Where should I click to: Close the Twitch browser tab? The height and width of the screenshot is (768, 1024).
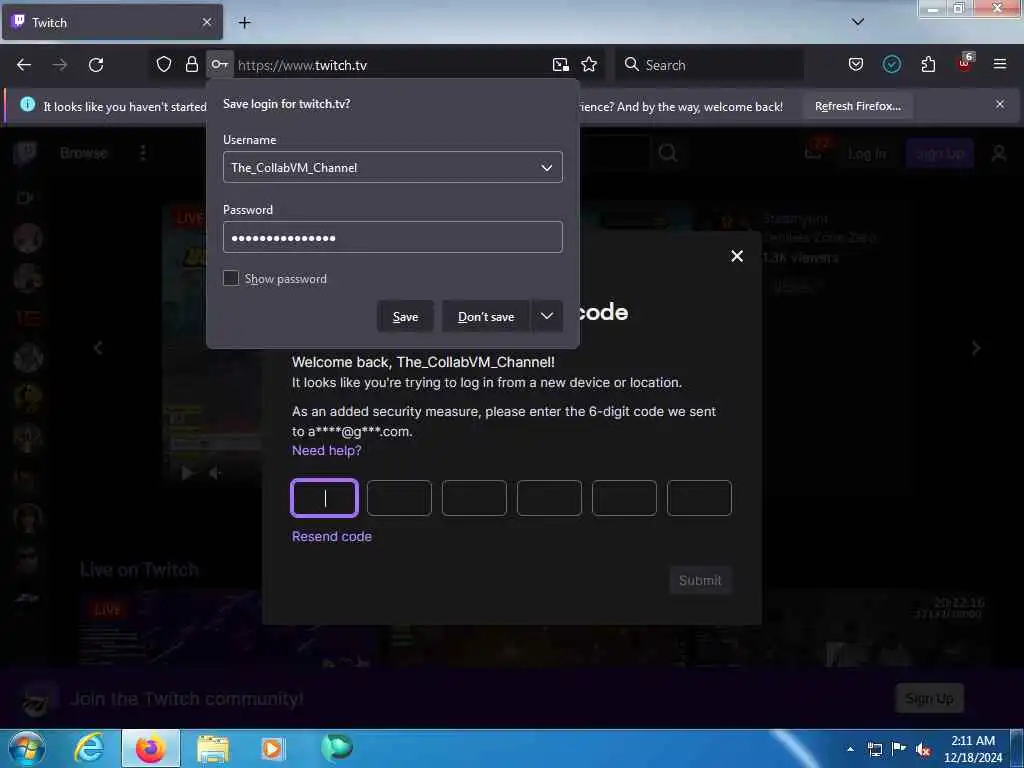coord(207,22)
